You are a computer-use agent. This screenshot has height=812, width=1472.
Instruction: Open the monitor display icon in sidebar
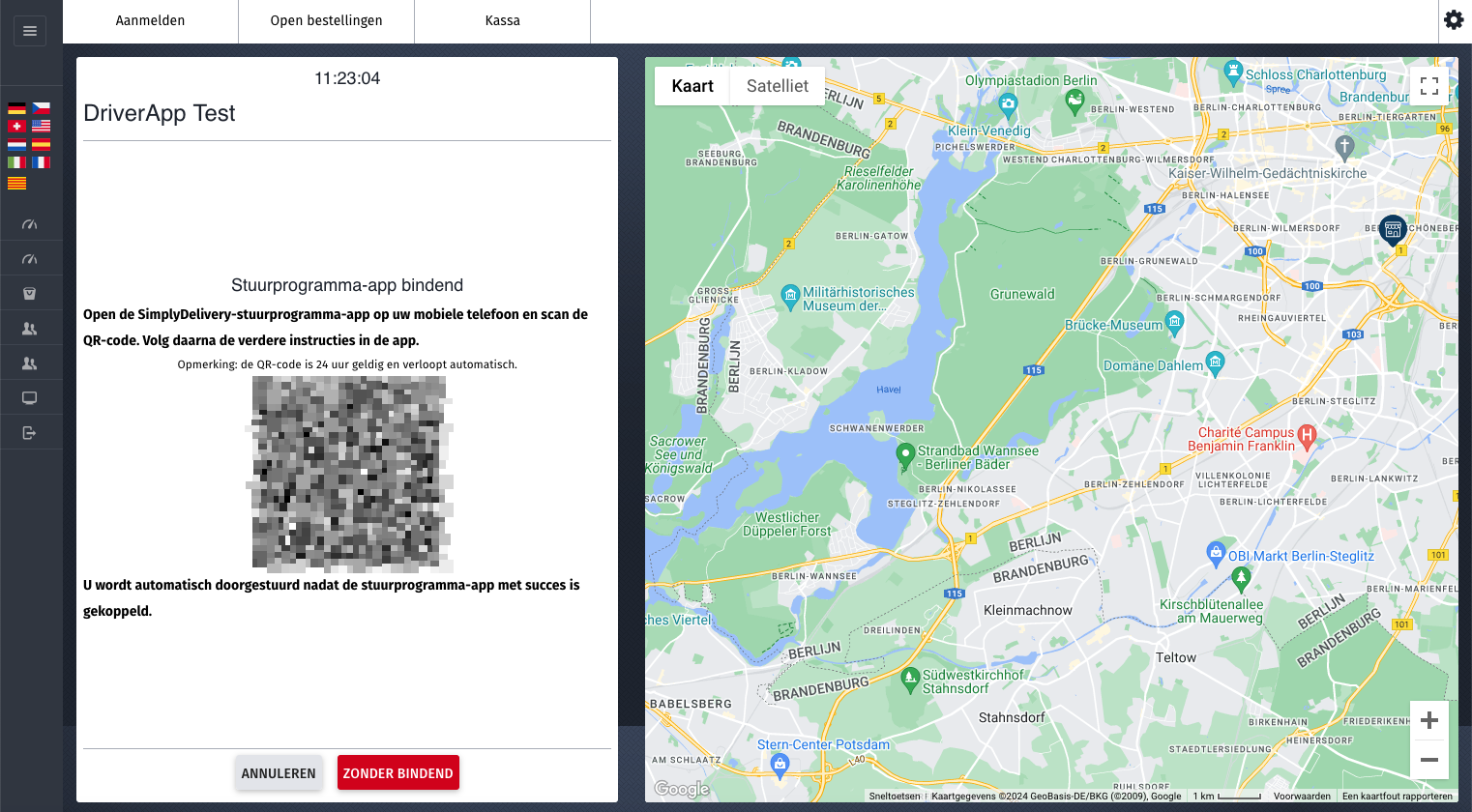click(30, 398)
